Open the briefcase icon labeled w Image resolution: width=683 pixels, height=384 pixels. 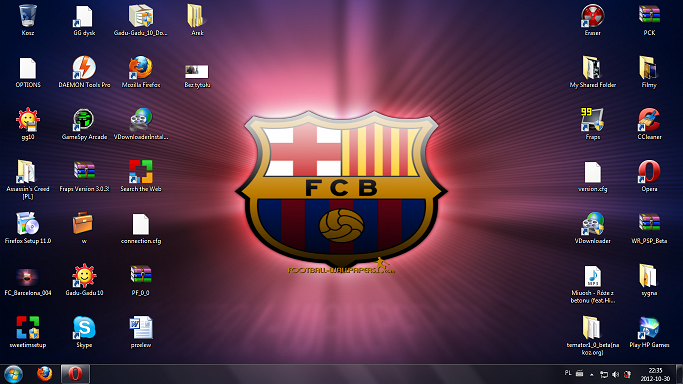(x=83, y=224)
